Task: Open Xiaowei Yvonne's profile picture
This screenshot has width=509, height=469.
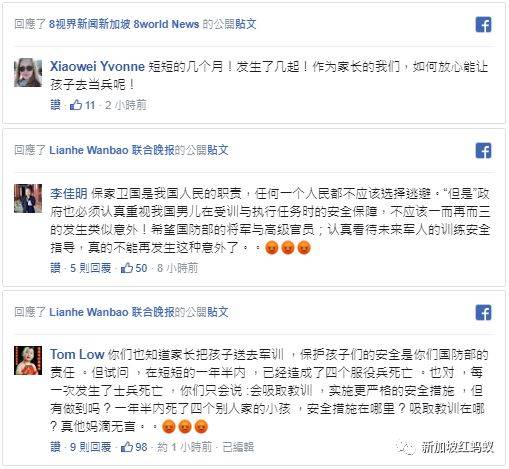Action: click(x=28, y=72)
